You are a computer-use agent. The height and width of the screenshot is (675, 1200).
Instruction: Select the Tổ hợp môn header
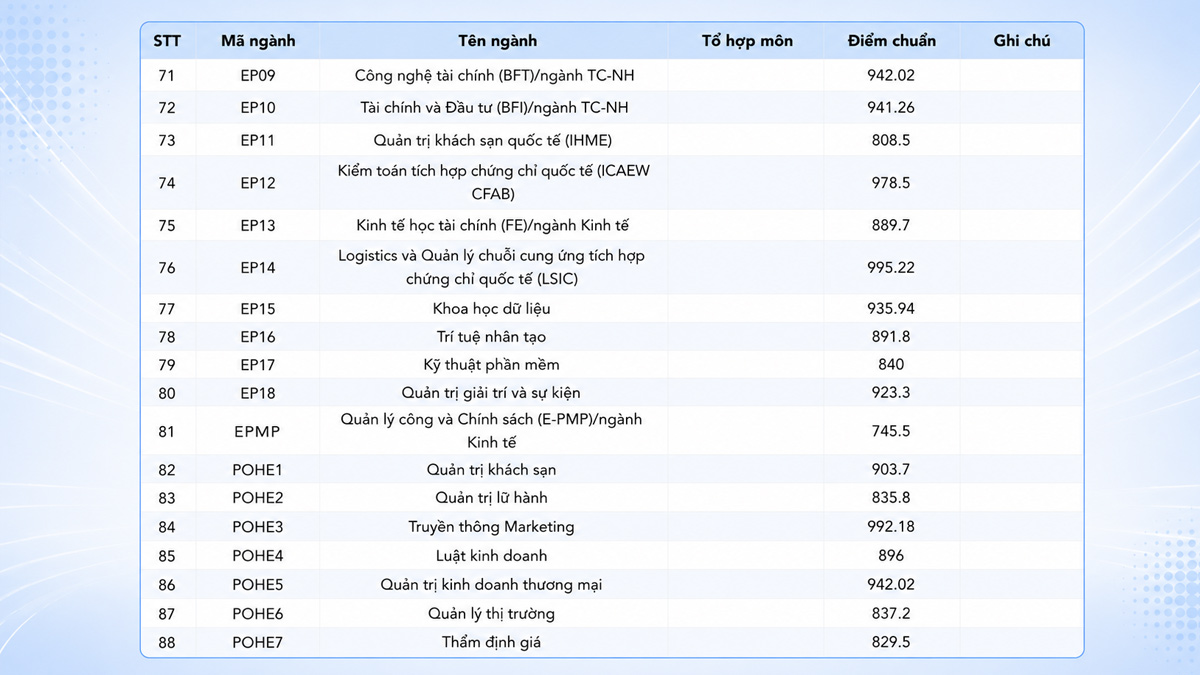pos(747,41)
